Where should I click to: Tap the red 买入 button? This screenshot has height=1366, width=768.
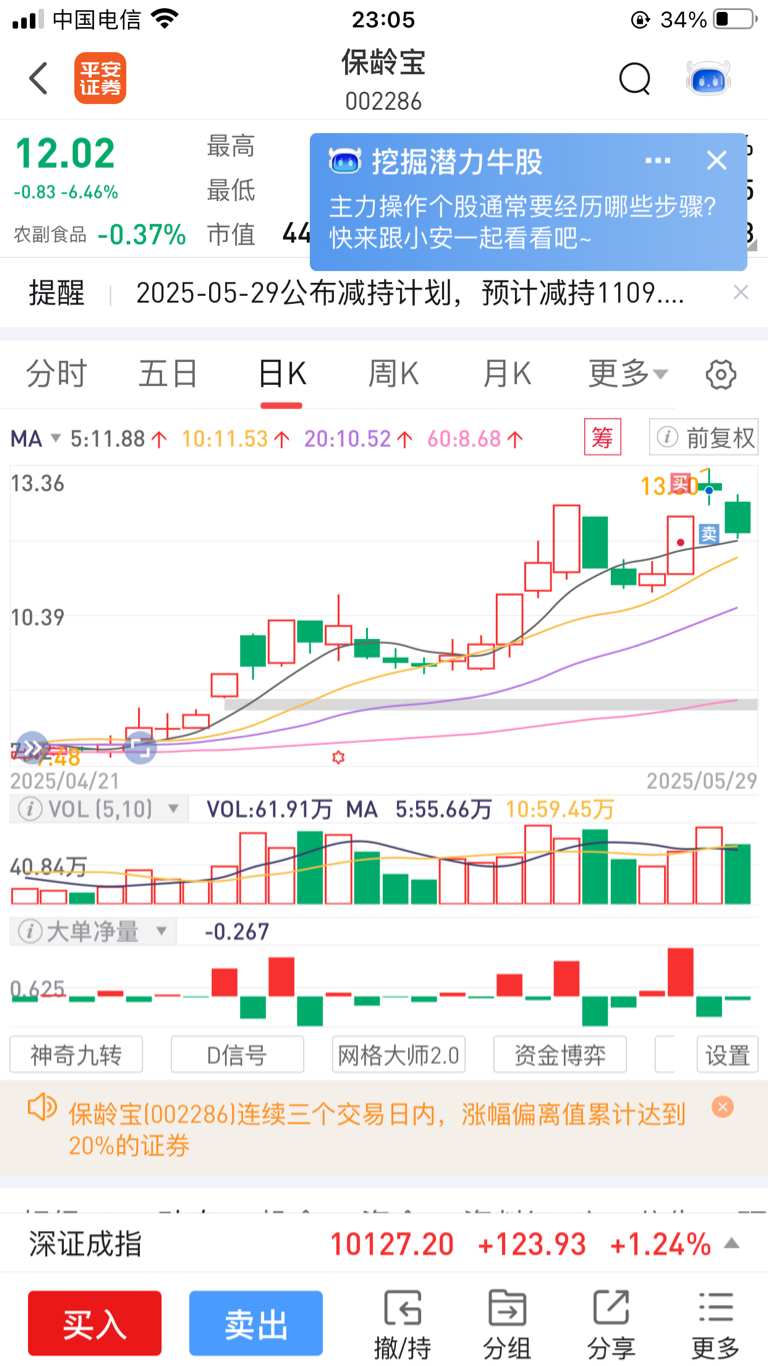coord(95,1324)
